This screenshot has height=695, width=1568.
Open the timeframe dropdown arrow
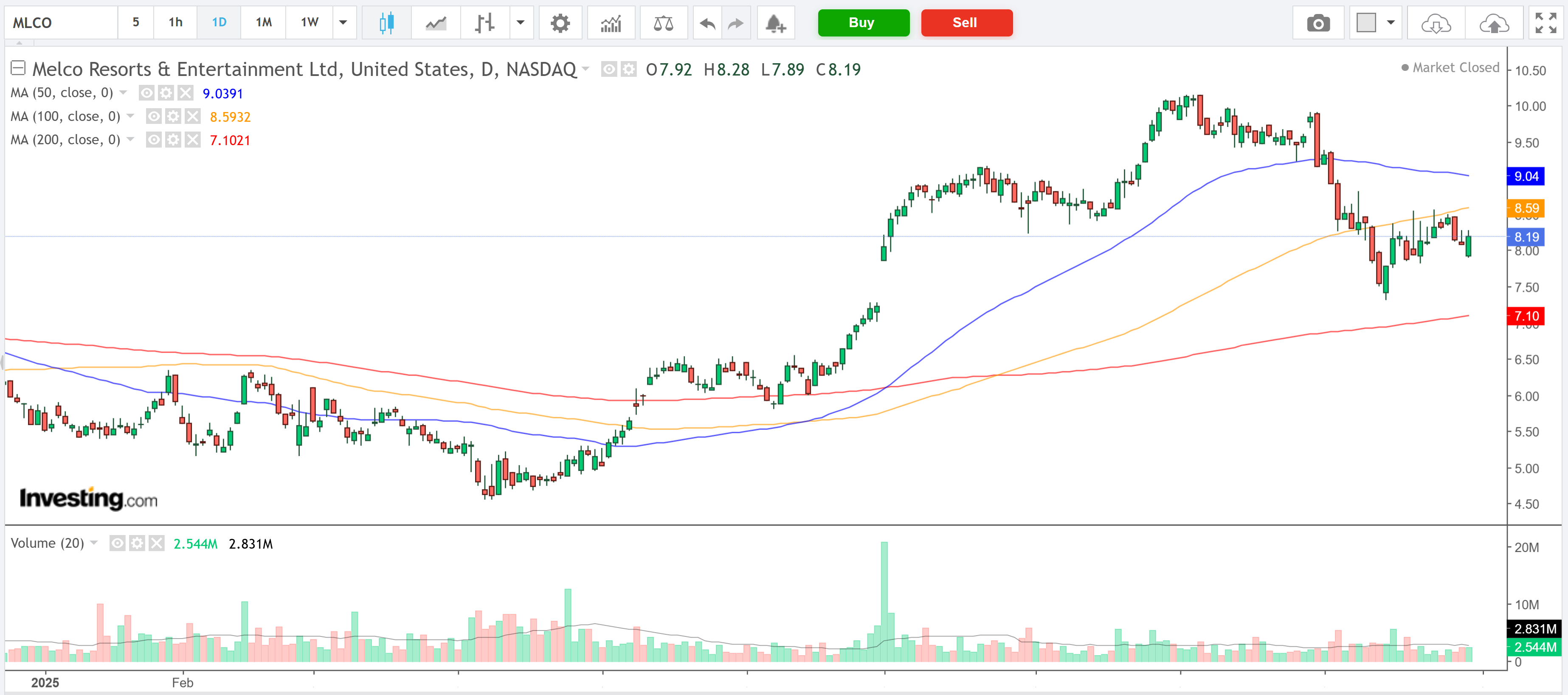(343, 22)
